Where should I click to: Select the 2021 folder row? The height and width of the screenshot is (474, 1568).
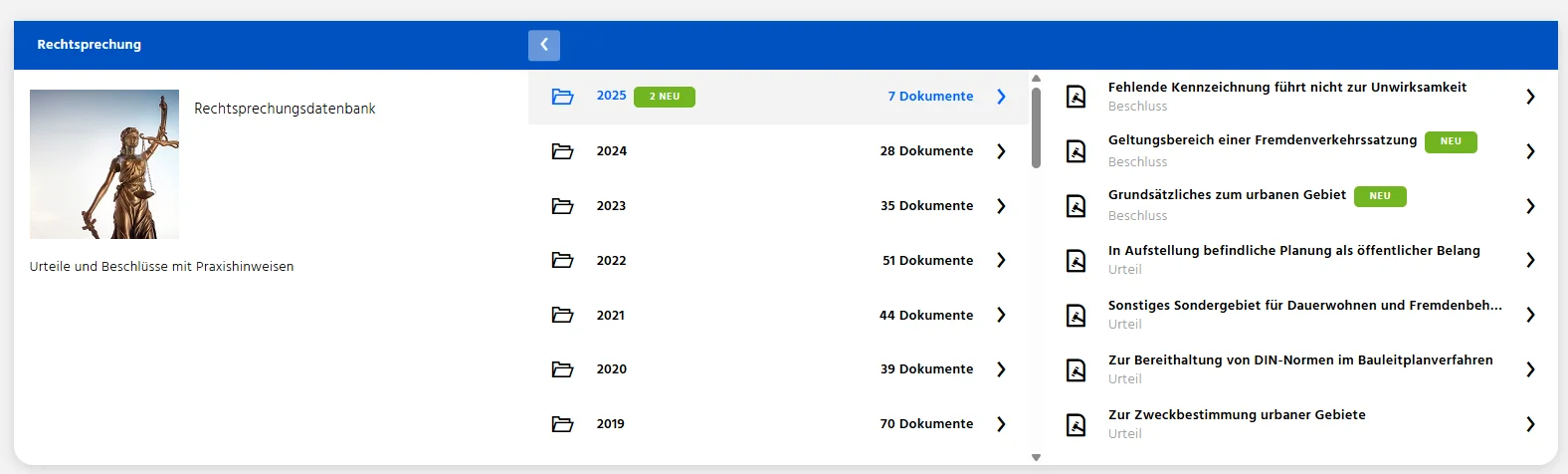point(776,315)
